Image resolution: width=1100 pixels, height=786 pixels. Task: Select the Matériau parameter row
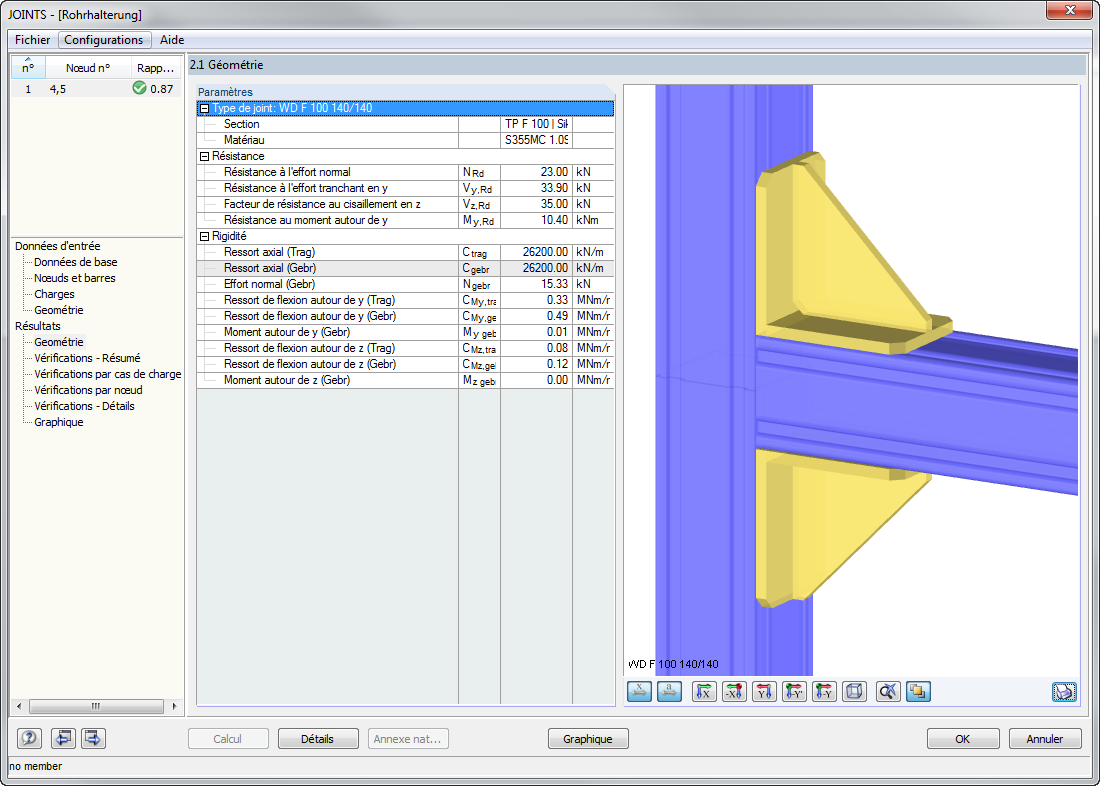point(405,140)
